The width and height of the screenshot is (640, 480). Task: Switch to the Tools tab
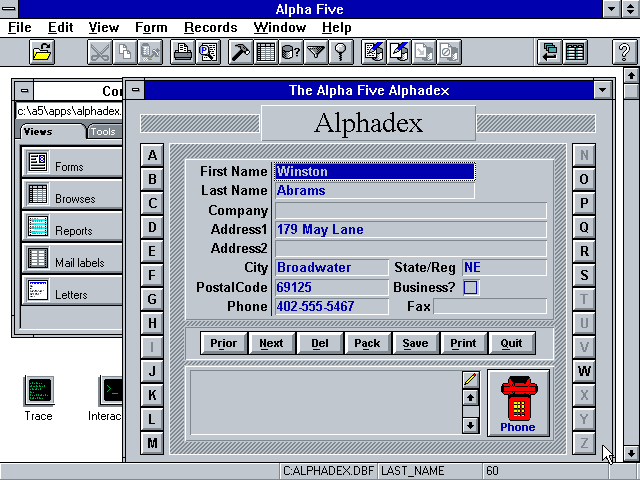pos(104,131)
